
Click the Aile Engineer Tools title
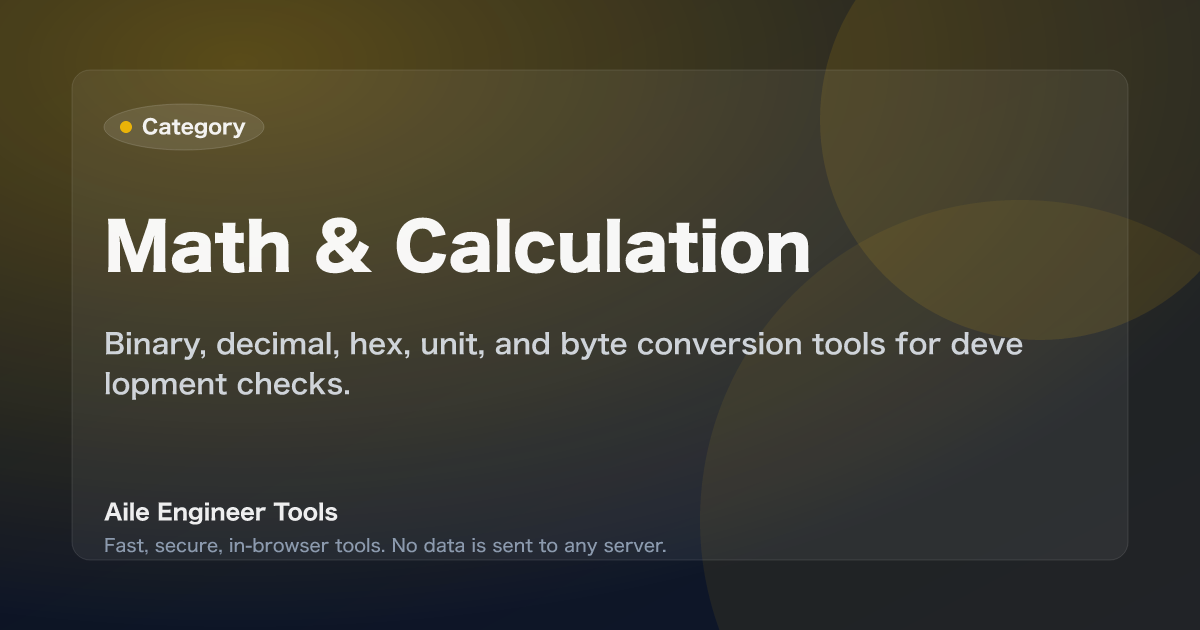pyautogui.click(x=221, y=513)
